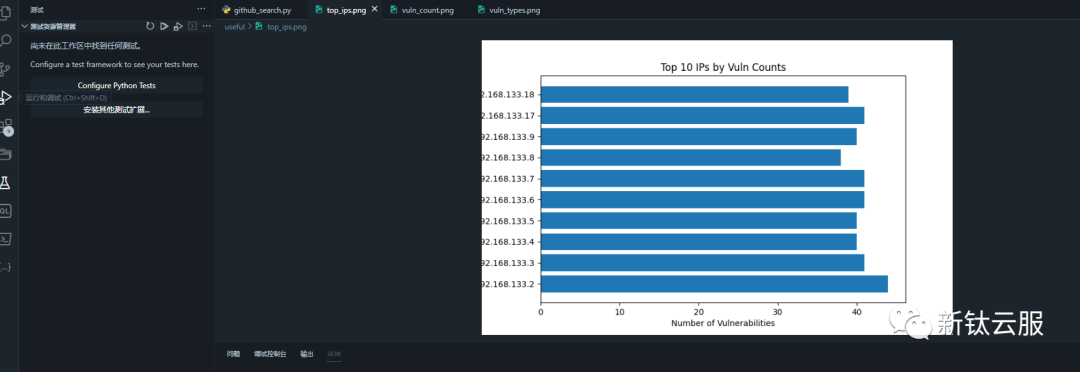Click top_ips.png in breadcrumb path
The width and height of the screenshot is (1080, 372).
pyautogui.click(x=287, y=27)
